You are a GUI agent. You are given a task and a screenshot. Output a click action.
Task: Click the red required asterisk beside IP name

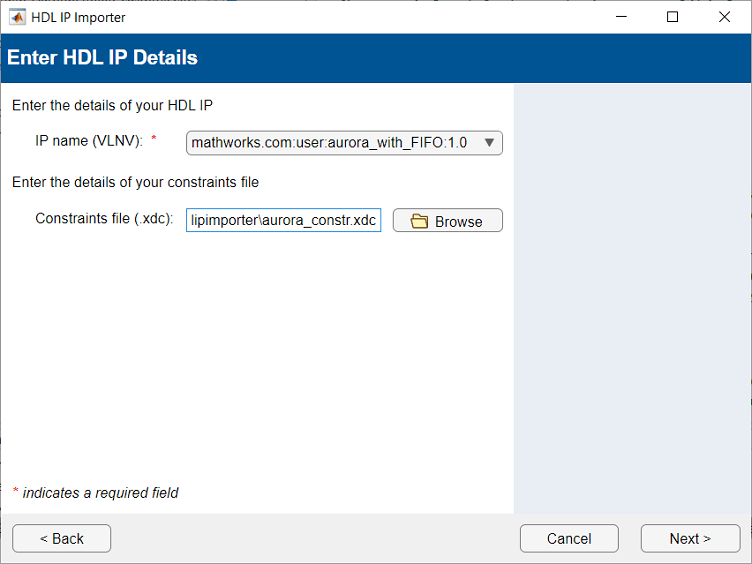[154, 141]
